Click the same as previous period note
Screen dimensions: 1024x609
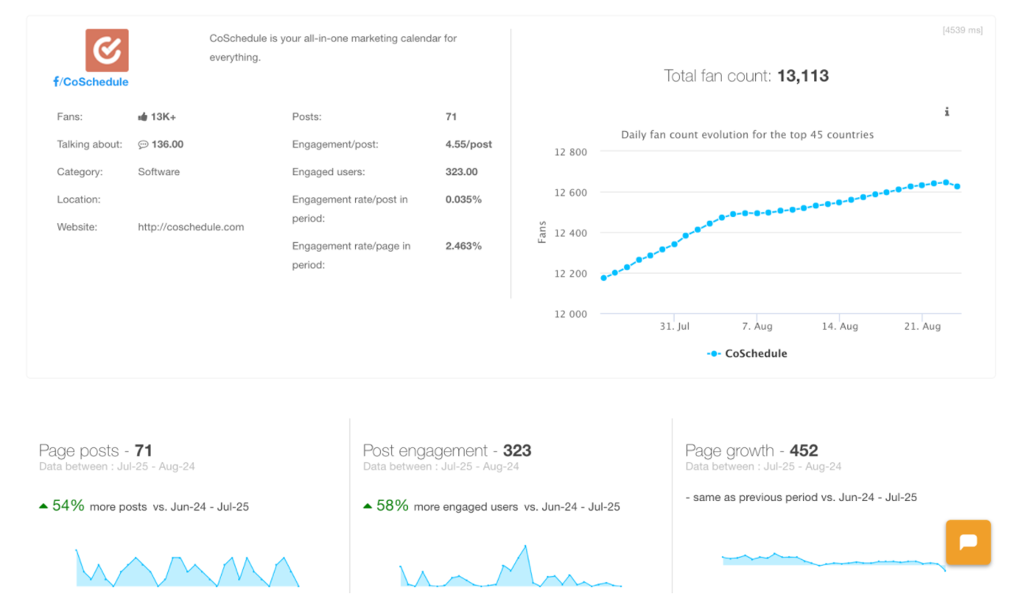(x=801, y=497)
